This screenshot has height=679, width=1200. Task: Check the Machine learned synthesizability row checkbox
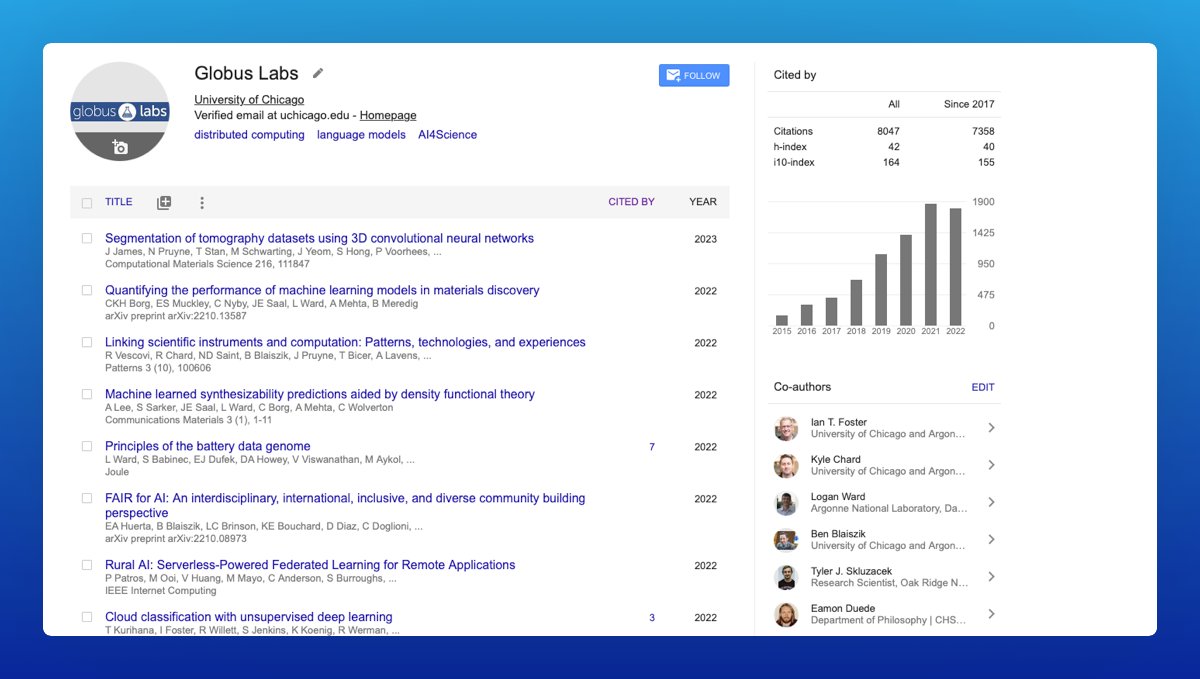87,394
